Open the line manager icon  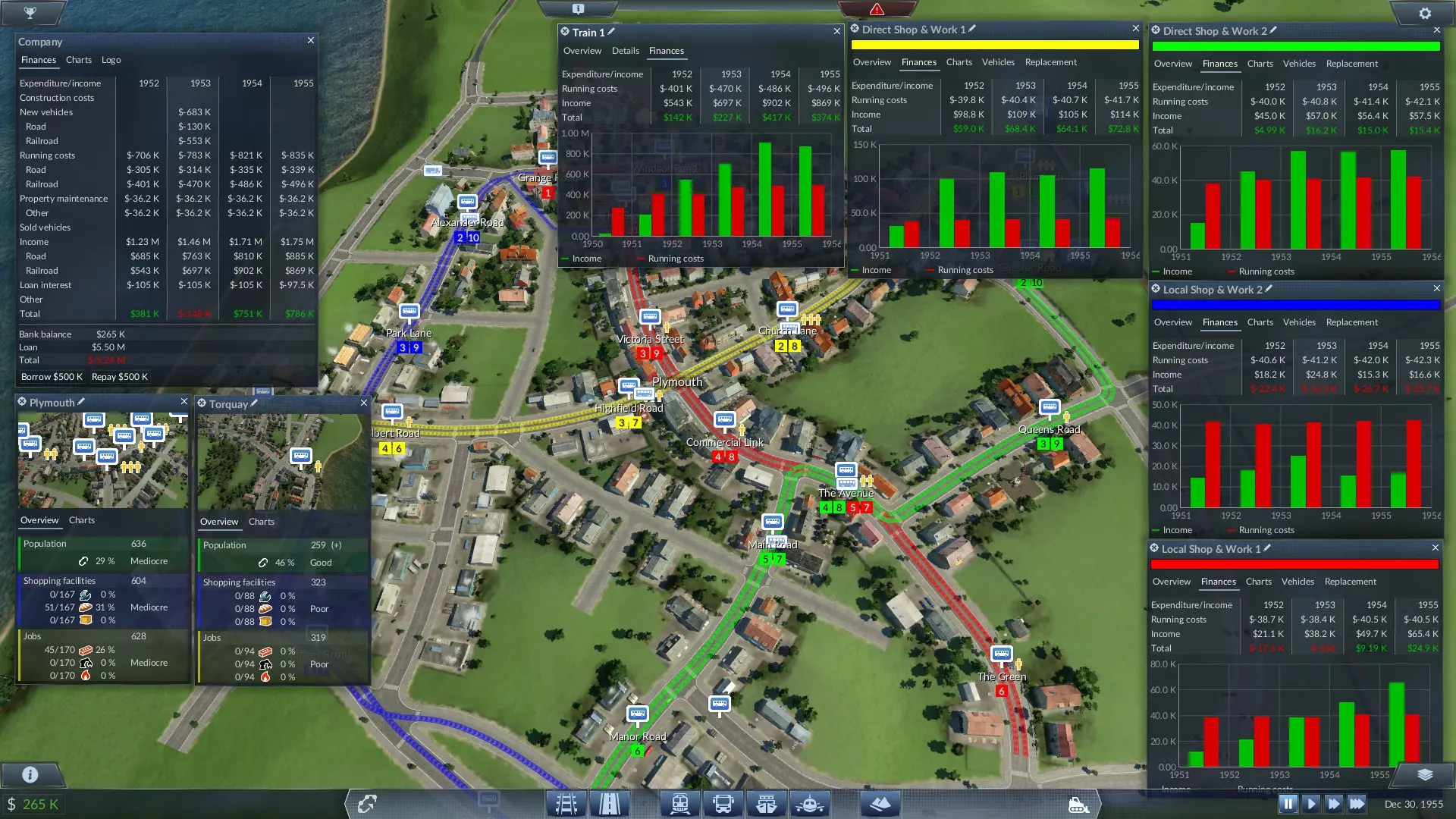pos(367,804)
